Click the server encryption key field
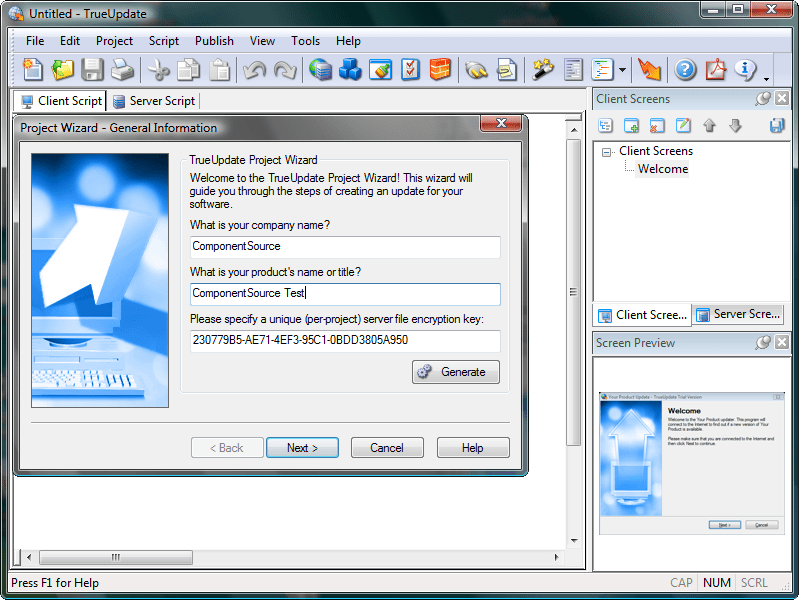Image resolution: width=799 pixels, height=600 pixels. (x=345, y=341)
